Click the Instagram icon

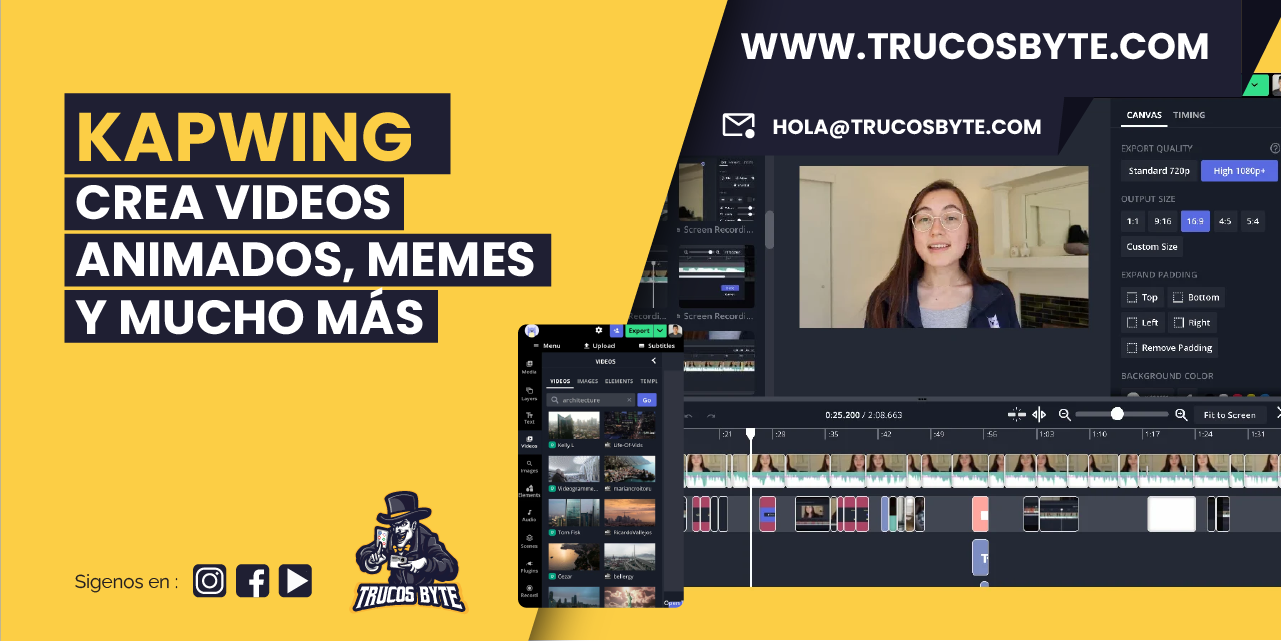click(x=210, y=581)
